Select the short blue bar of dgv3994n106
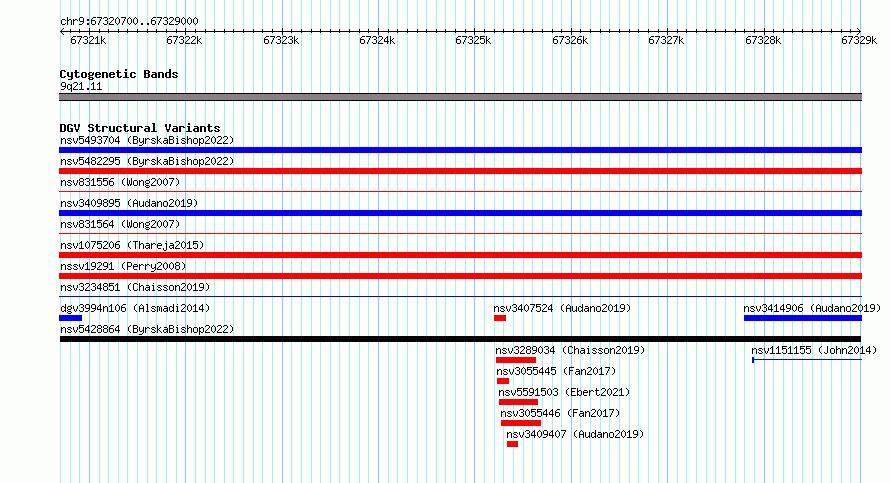Viewport: 890px width, 483px height. (70, 318)
